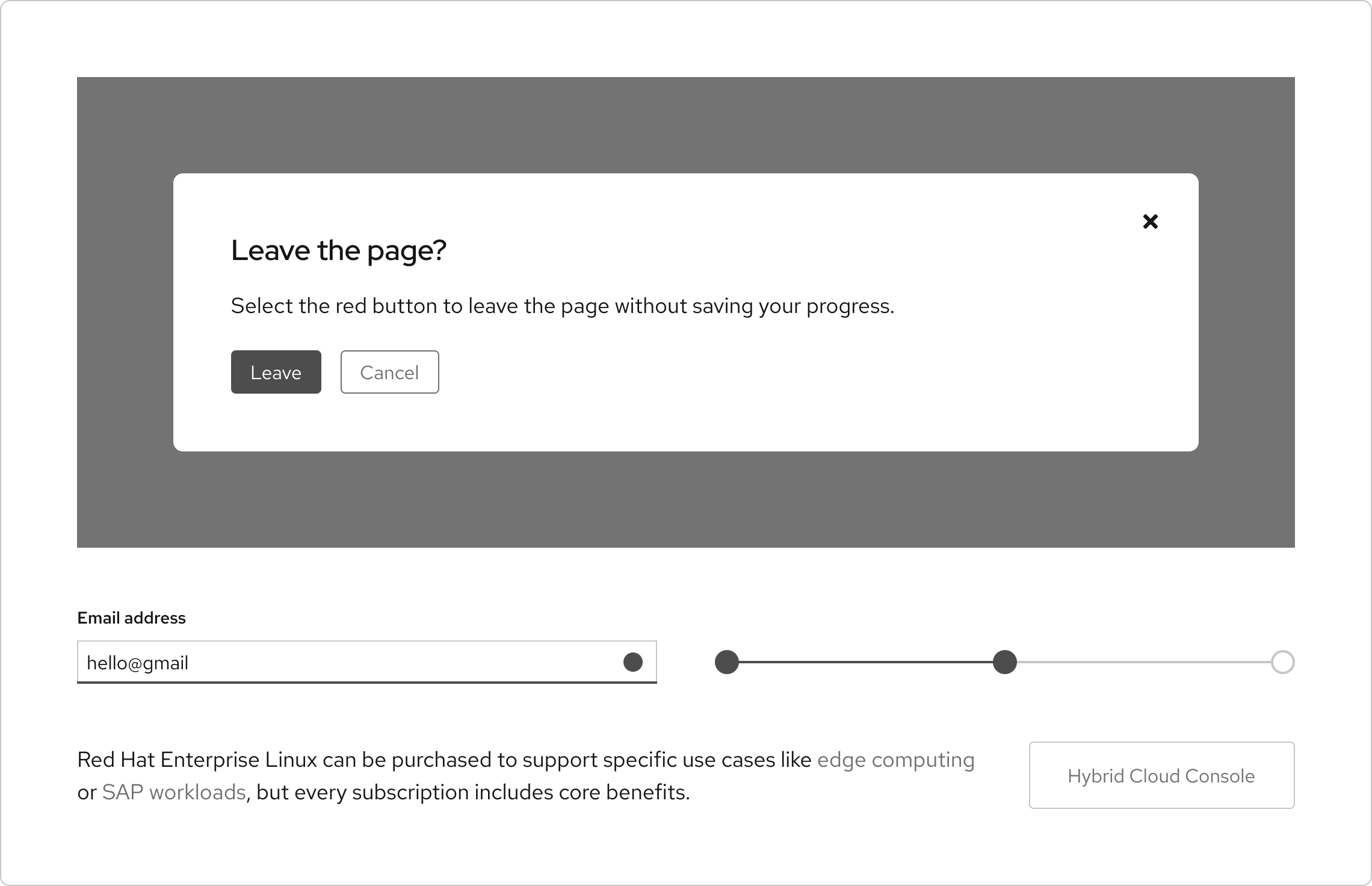
Task: Select the middle slider handle
Action: coord(1004,662)
